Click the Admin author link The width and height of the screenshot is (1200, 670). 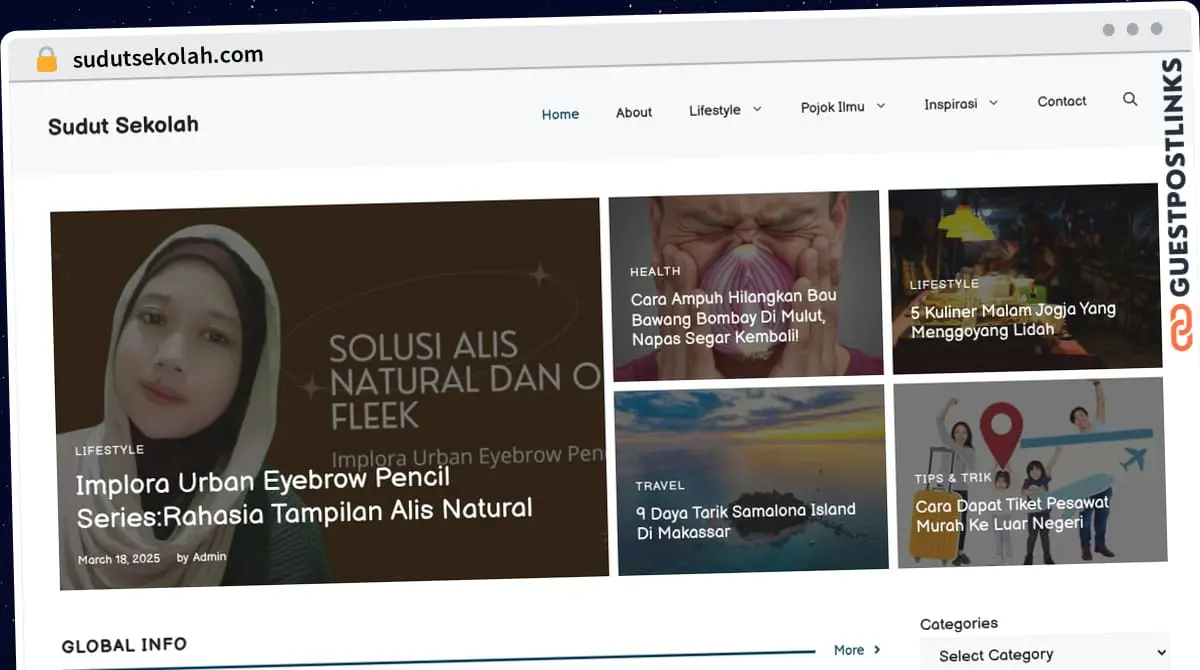(x=209, y=557)
